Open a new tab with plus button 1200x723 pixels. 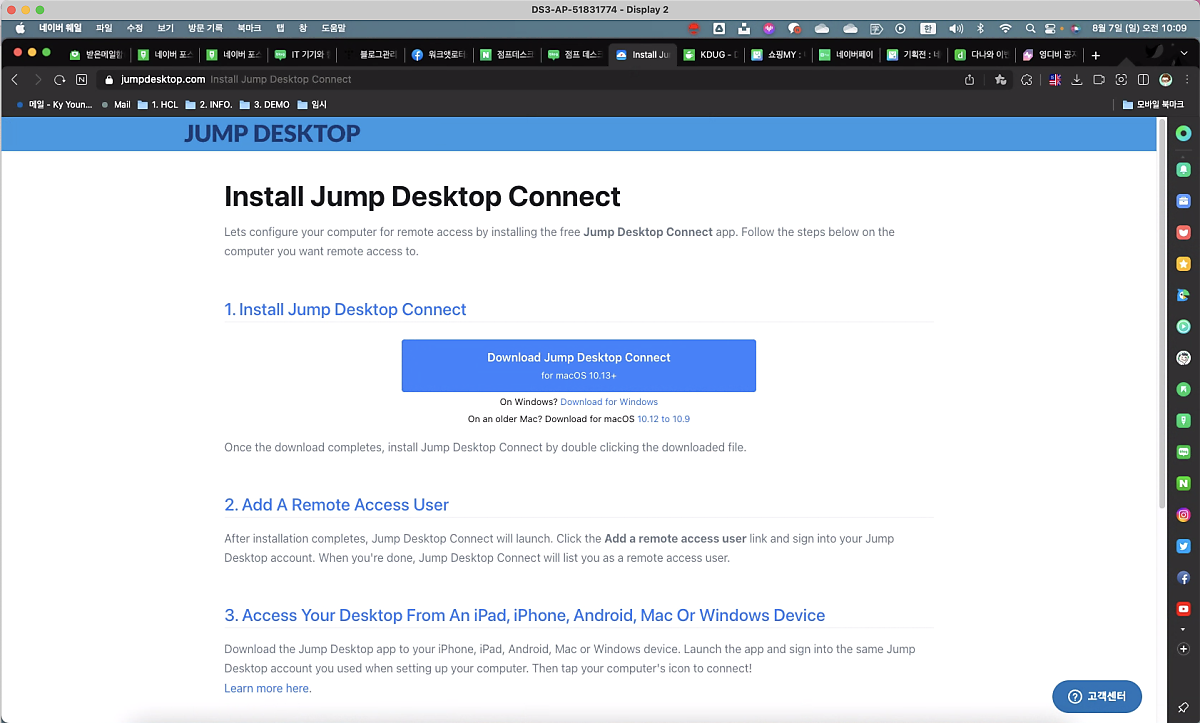pyautogui.click(x=1096, y=55)
